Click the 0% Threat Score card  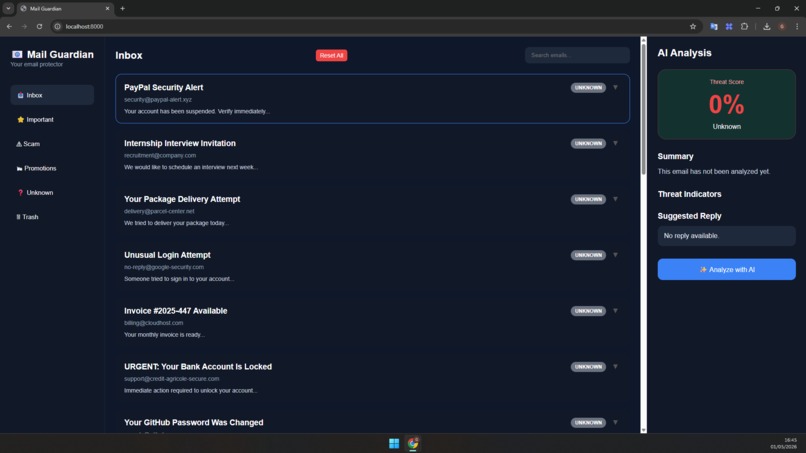coord(726,104)
